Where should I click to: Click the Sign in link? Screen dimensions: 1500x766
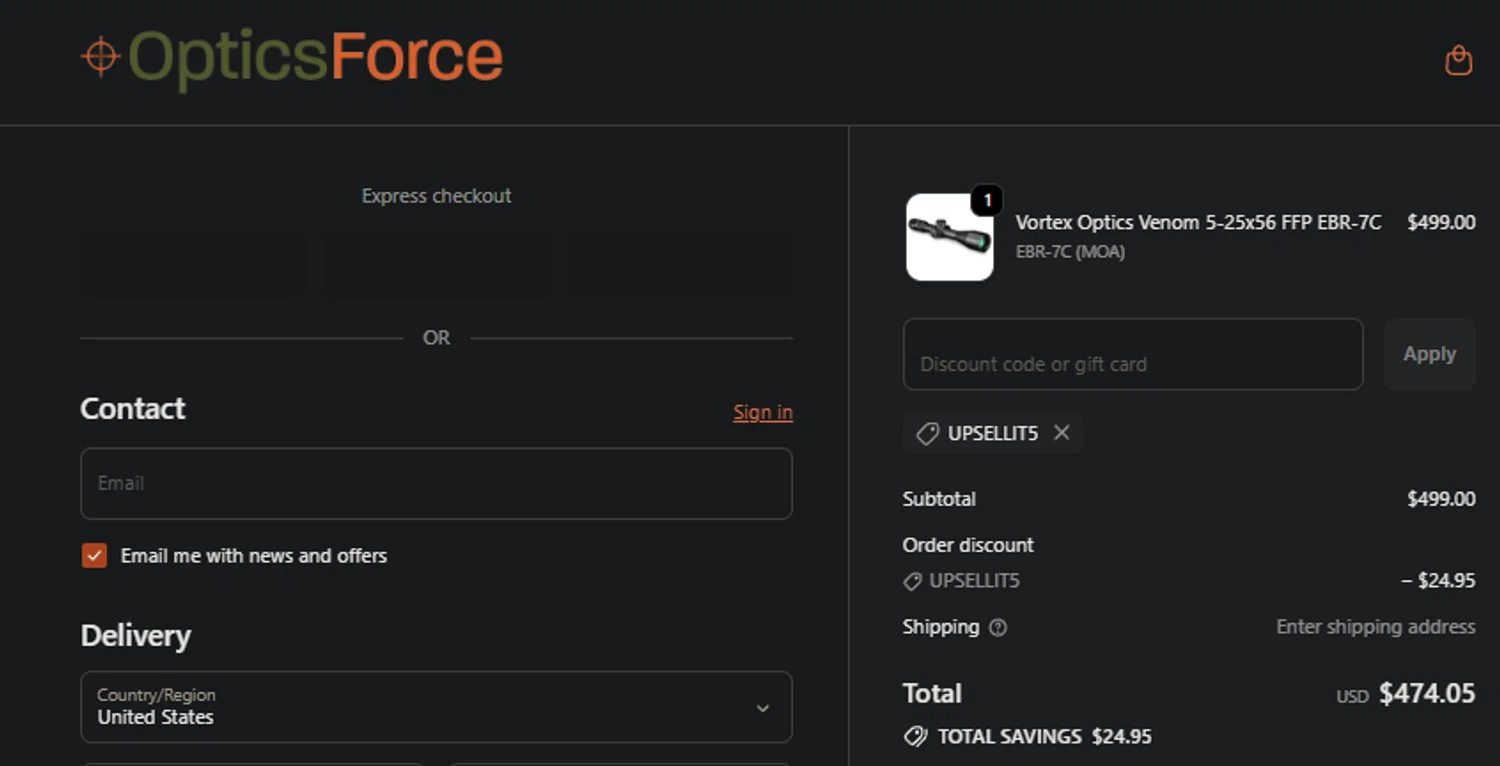763,412
